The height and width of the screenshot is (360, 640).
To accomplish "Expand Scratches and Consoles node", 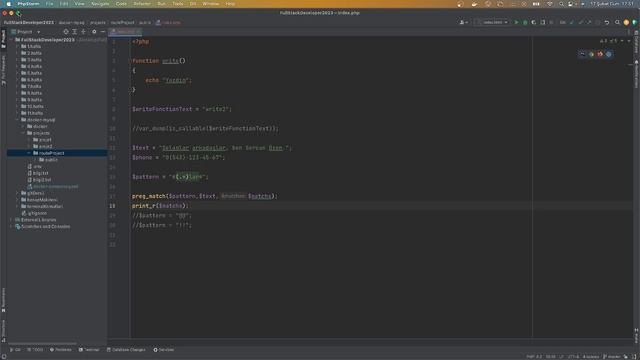I will 11,227.
